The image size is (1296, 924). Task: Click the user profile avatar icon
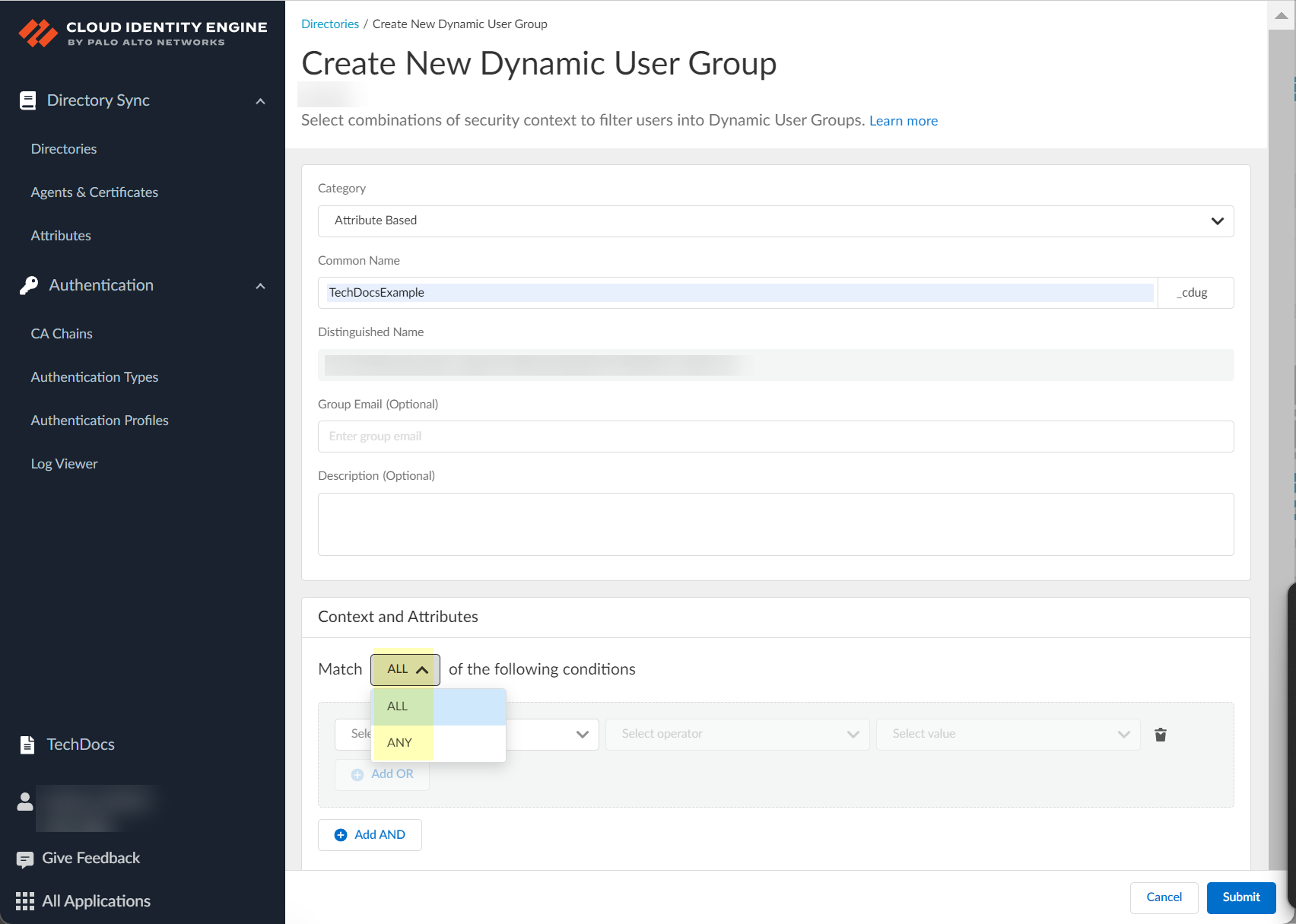click(25, 802)
